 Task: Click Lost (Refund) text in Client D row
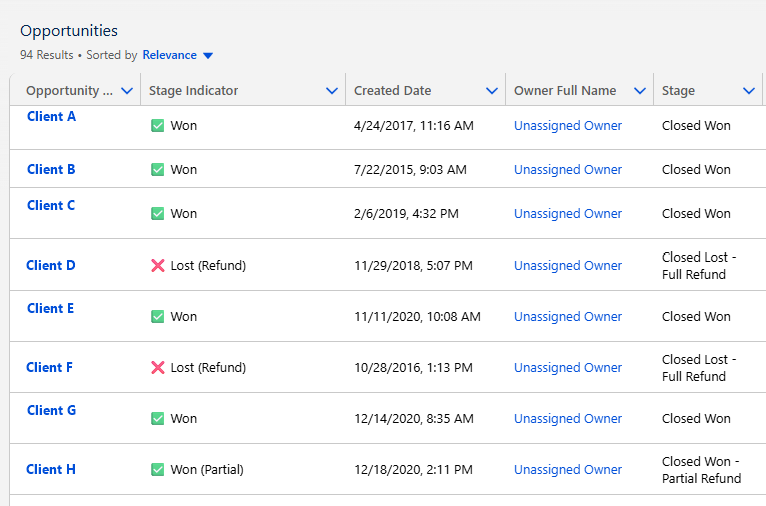(x=208, y=266)
